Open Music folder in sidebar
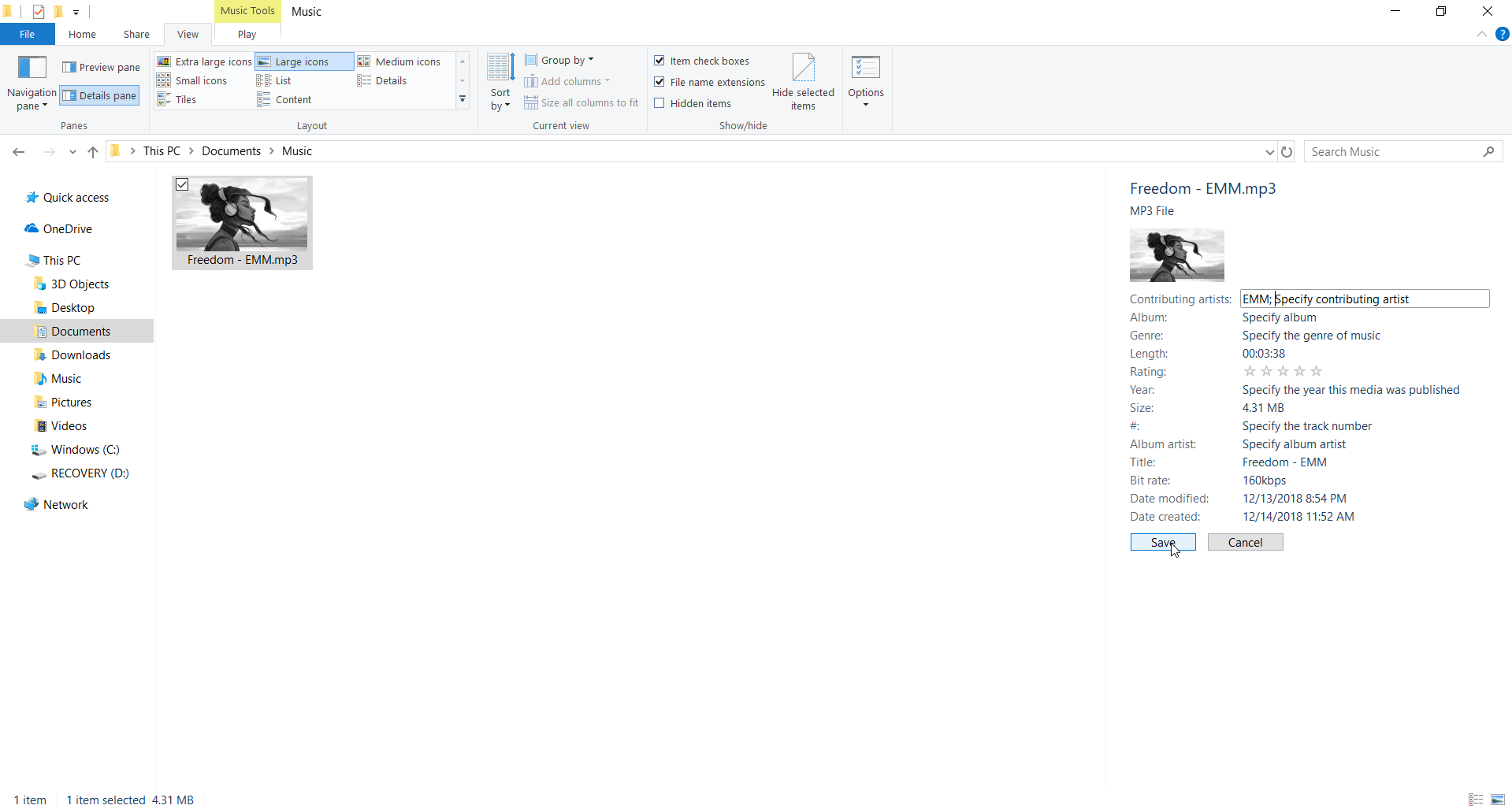Screen dimensions: 1512x809 point(66,379)
